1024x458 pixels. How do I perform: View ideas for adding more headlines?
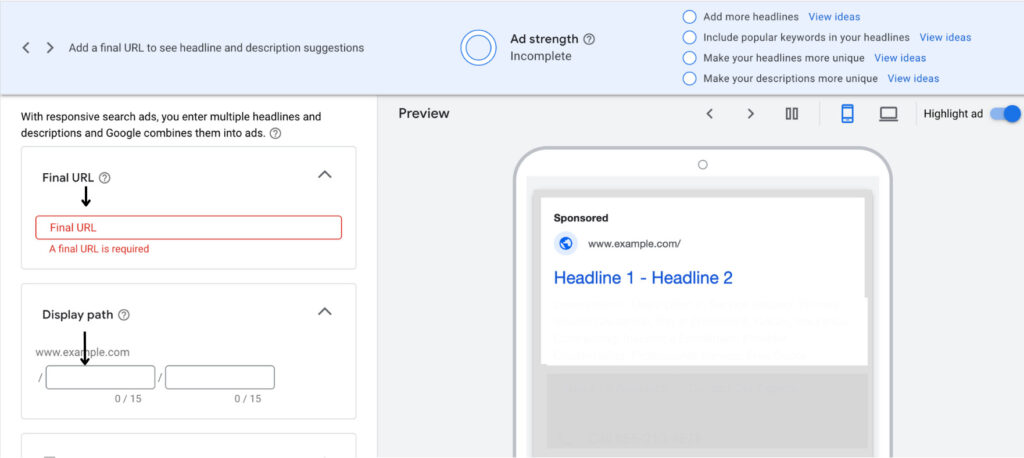(x=834, y=17)
